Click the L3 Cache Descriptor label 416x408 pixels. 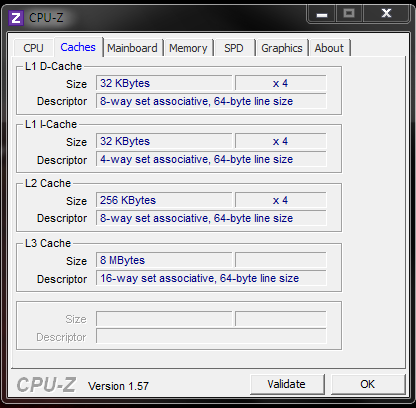pos(62,279)
